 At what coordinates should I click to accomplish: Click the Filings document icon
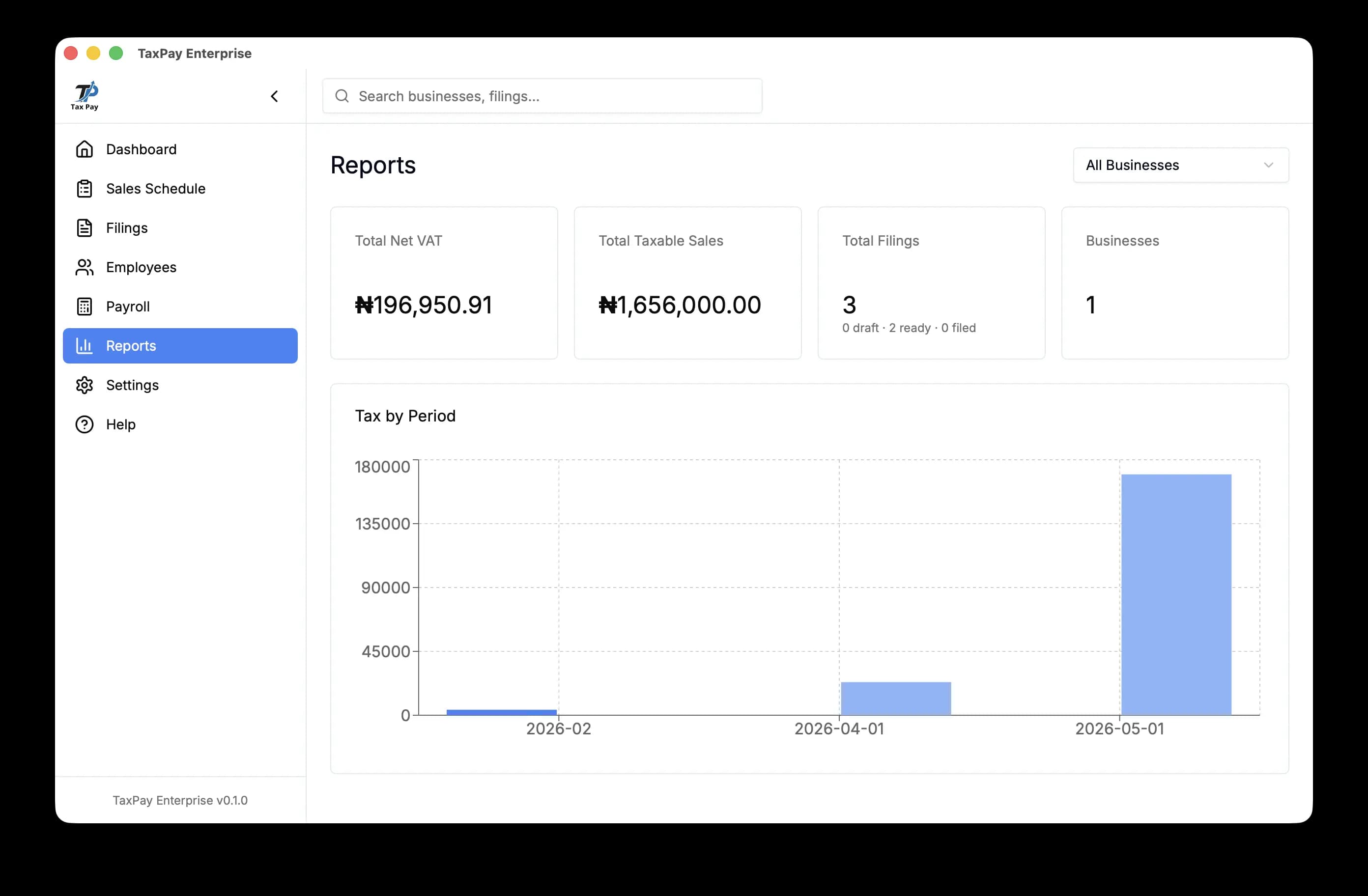tap(85, 228)
